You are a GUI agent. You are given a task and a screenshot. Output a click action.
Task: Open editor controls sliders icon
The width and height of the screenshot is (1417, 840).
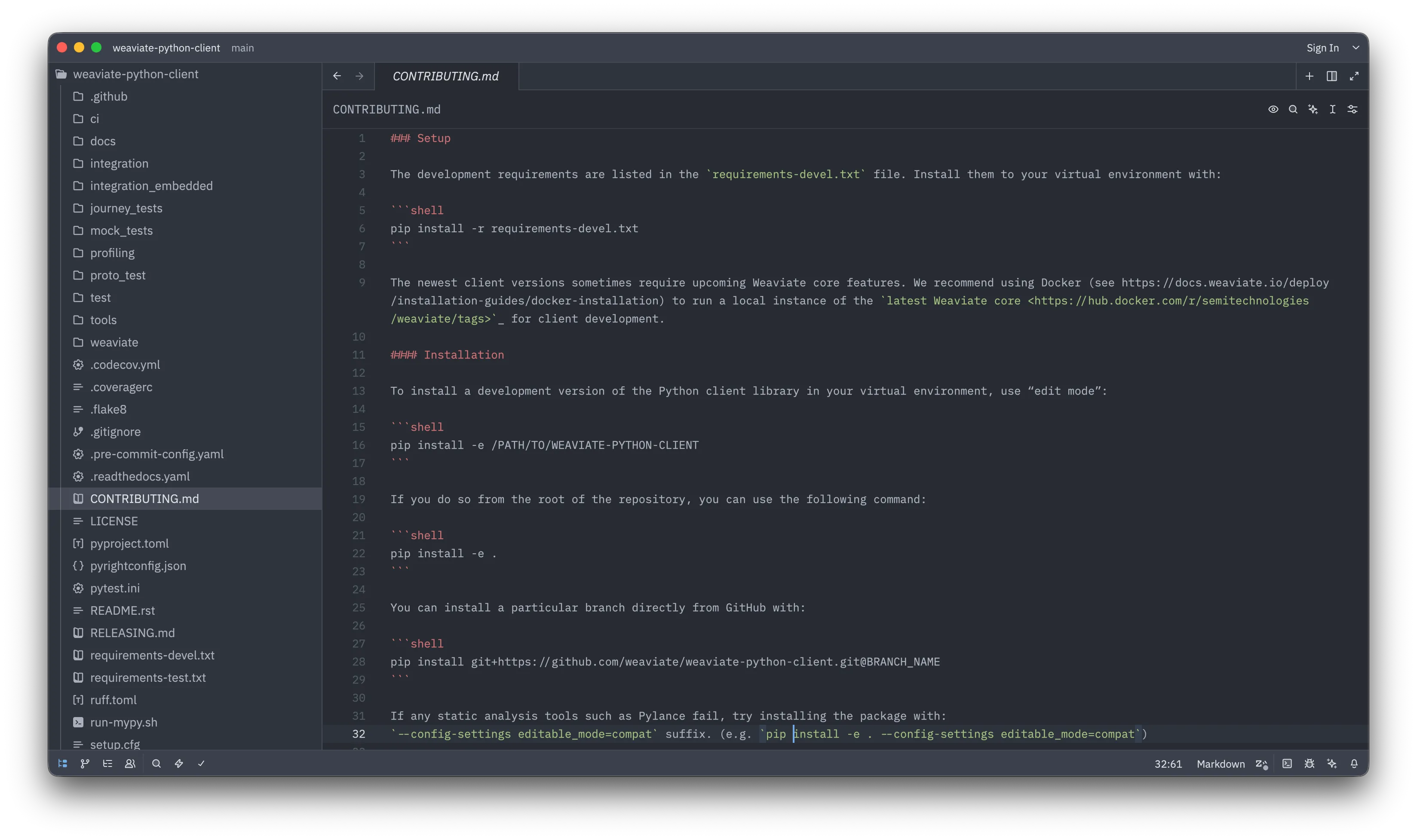click(1353, 109)
